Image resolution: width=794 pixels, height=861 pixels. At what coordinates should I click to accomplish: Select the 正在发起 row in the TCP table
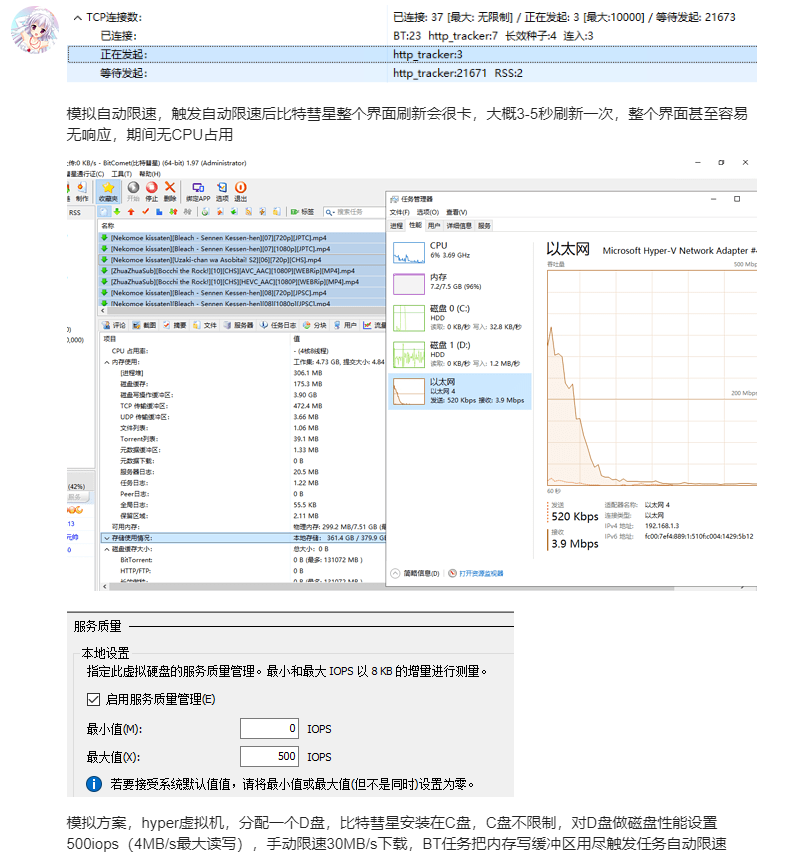tap(412, 54)
